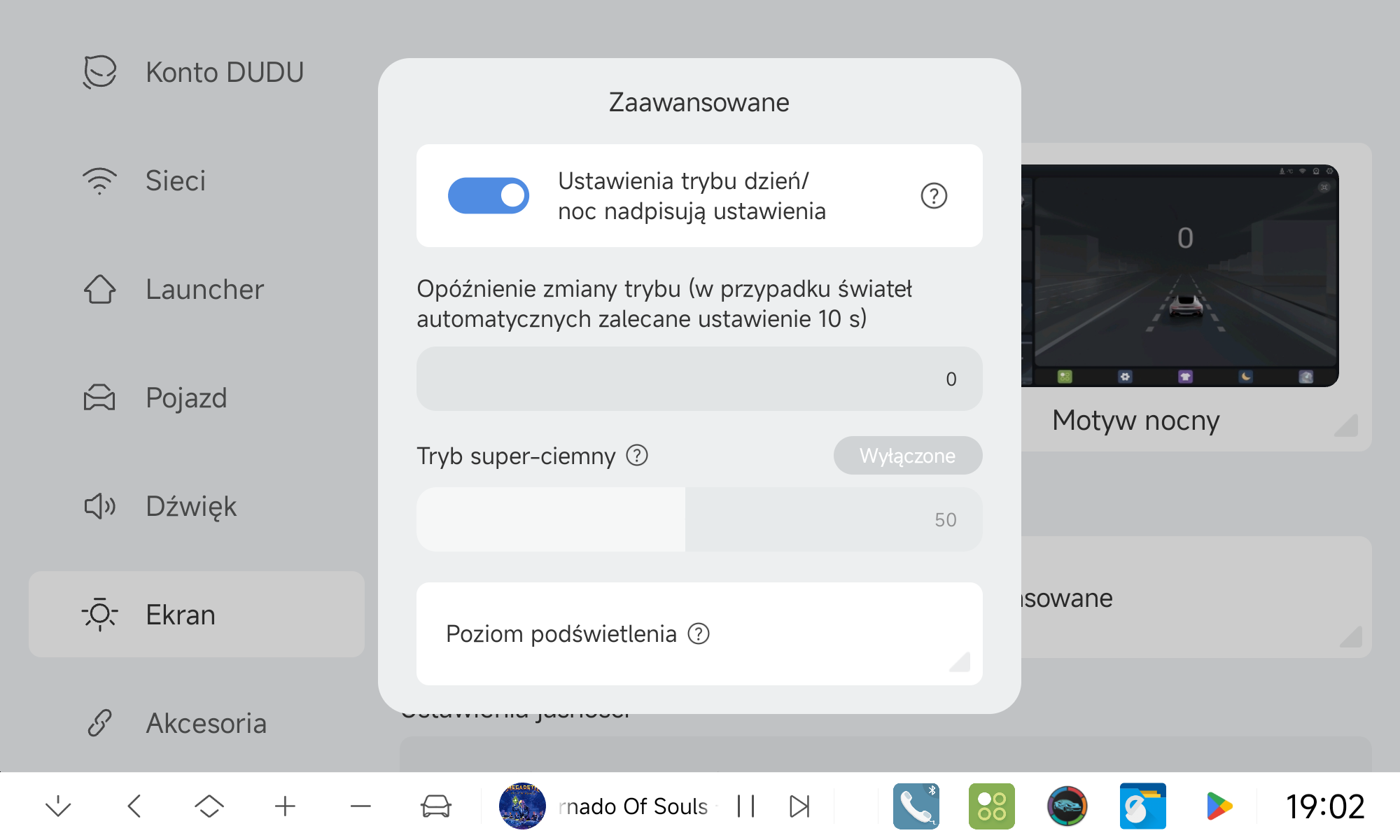This screenshot has height=840, width=1400.
Task: Select the Motyw nocny theme thumbnail
Action: [1179, 276]
